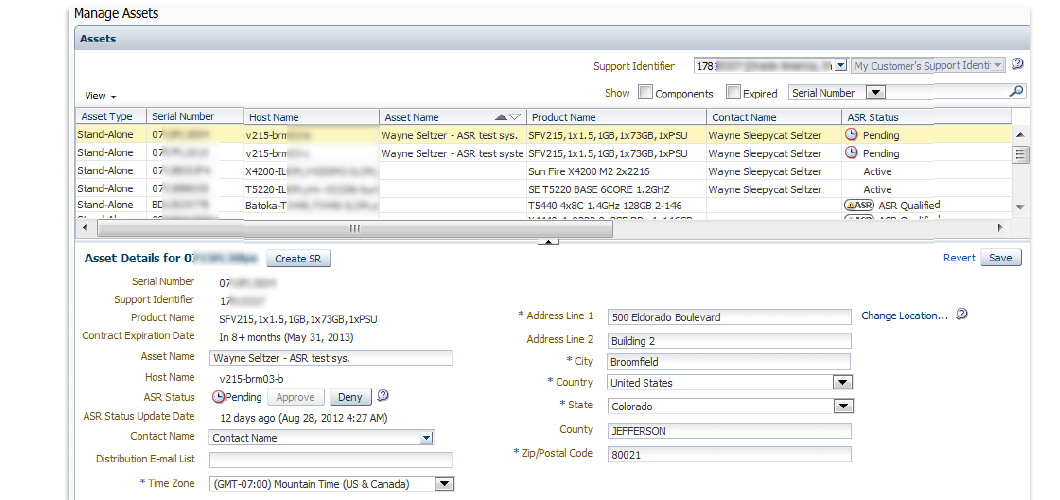This screenshot has width=1060, height=500.
Task: Sort Asset Name column ascending
Action: [502, 117]
